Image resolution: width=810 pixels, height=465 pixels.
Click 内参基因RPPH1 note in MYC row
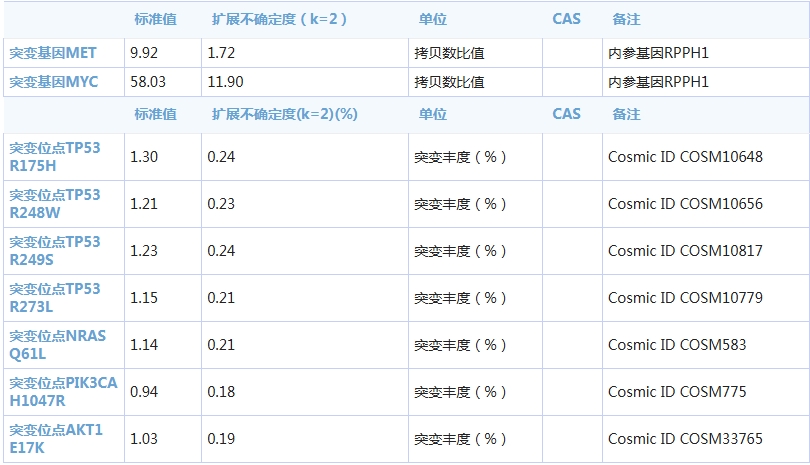point(658,82)
